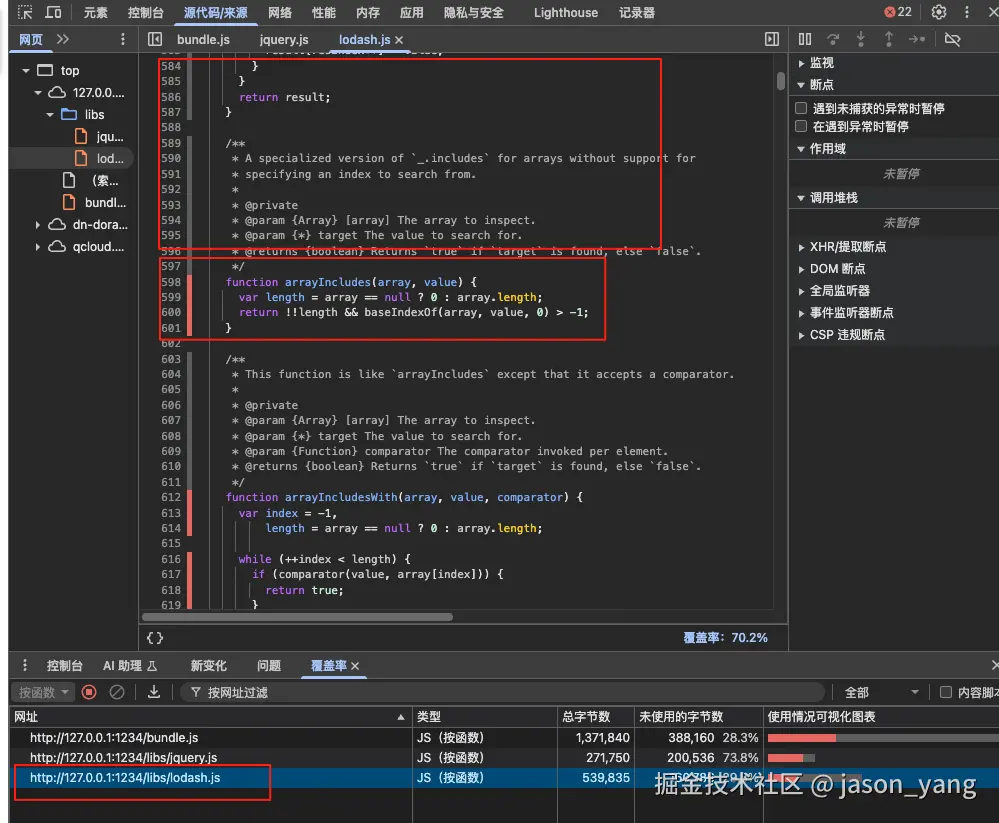Expand the qcloud domain tree node

tap(38, 247)
